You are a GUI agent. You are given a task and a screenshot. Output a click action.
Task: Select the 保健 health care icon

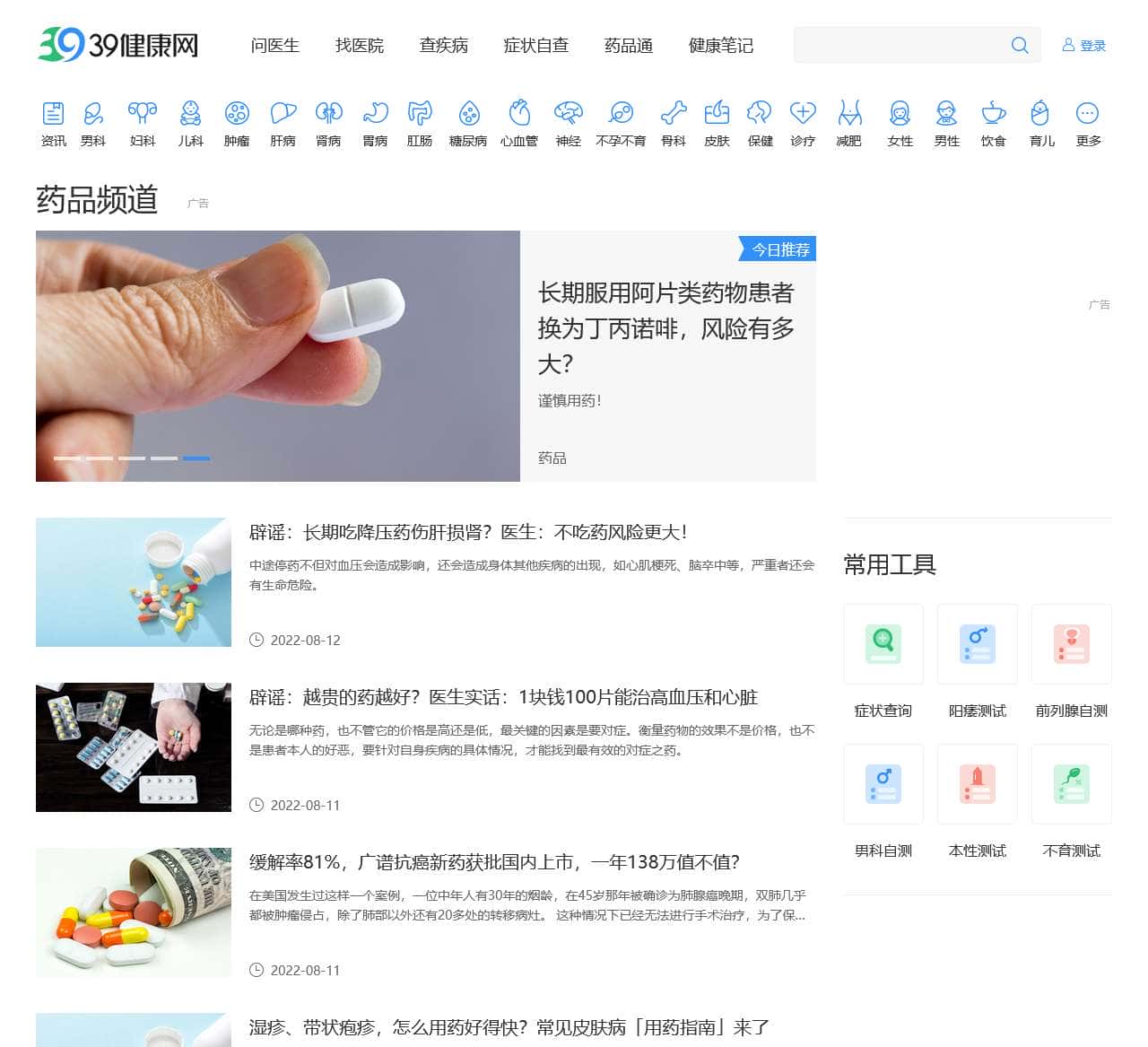[760, 113]
